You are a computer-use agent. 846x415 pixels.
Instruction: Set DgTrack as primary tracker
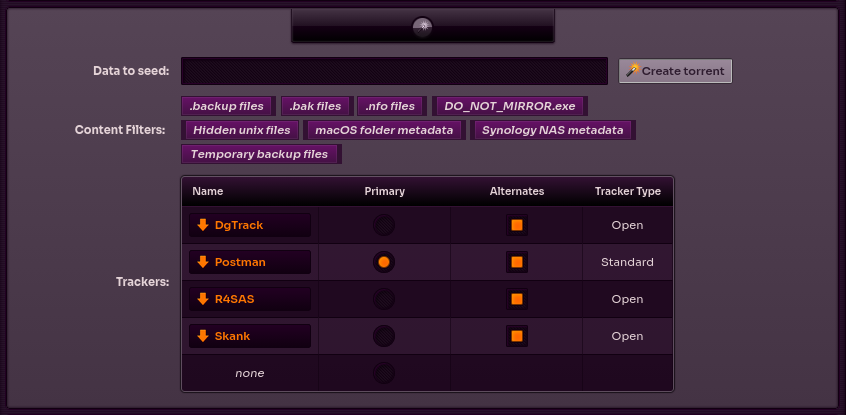click(384, 225)
